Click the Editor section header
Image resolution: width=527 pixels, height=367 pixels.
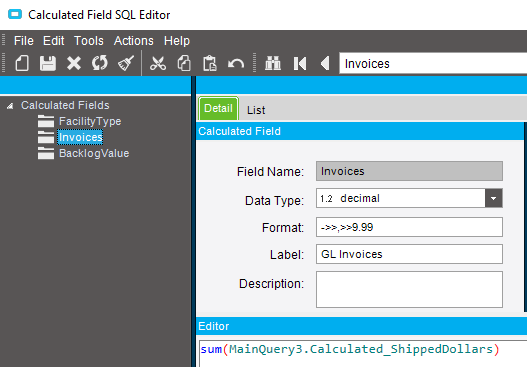tap(361, 326)
